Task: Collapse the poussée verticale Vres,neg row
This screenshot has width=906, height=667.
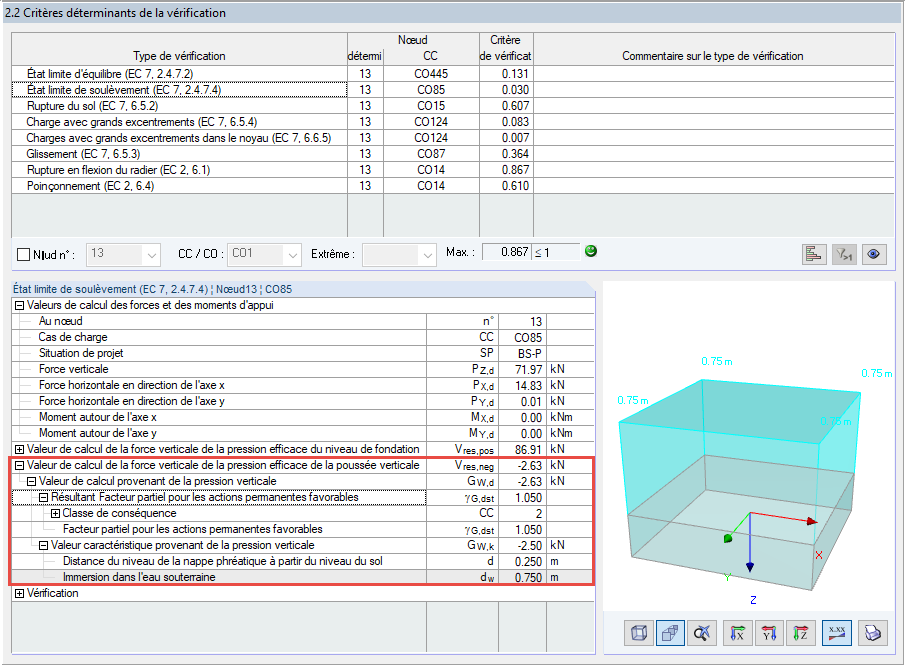Action: 19,465
